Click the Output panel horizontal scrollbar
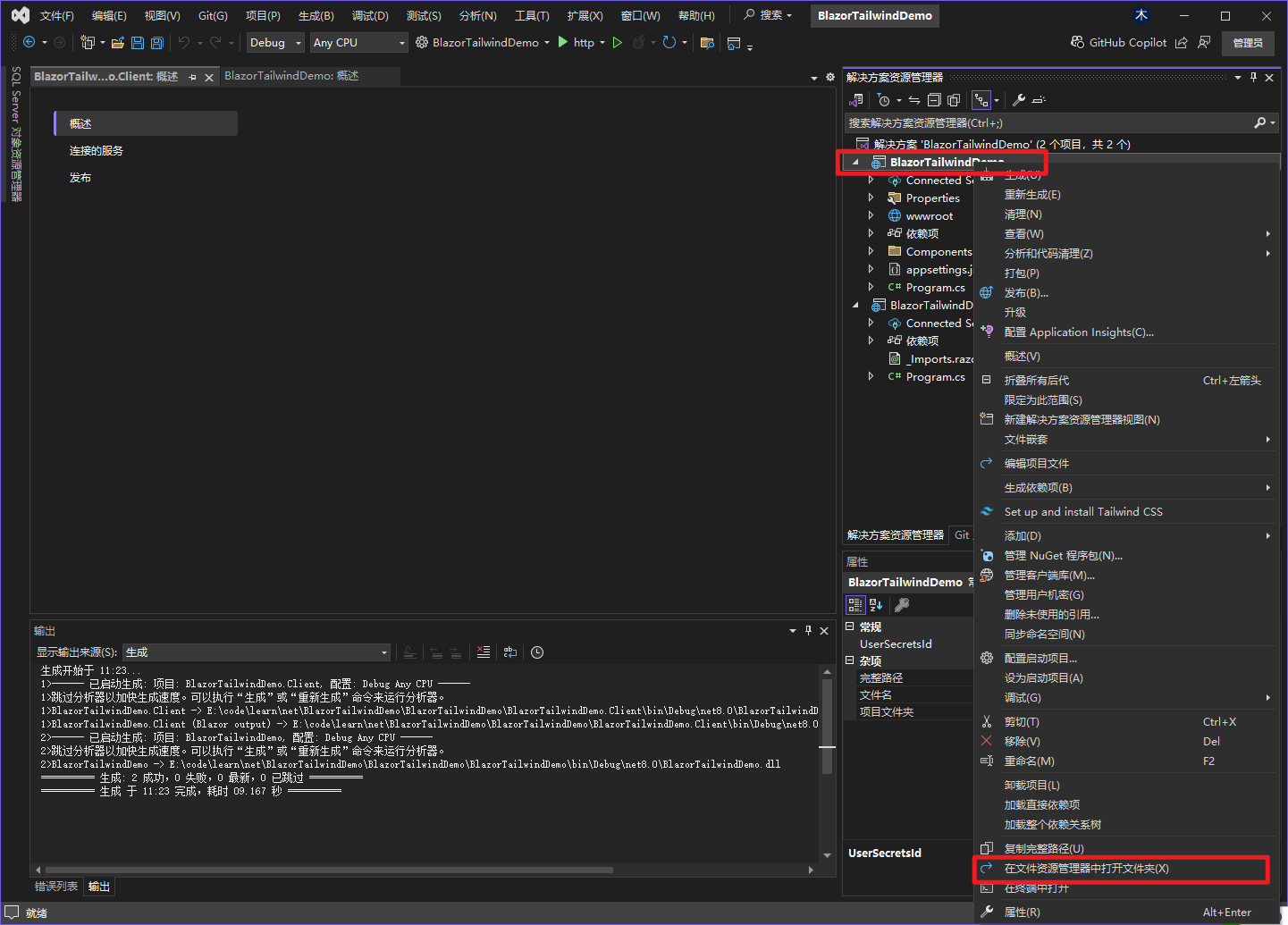Screen dimensions: 1288x925 329,870
